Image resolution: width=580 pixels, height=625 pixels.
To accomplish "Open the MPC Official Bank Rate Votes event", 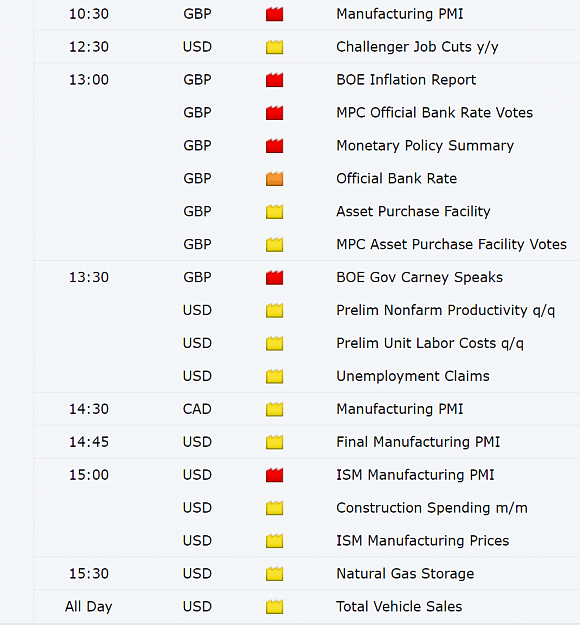I will 435,113.
